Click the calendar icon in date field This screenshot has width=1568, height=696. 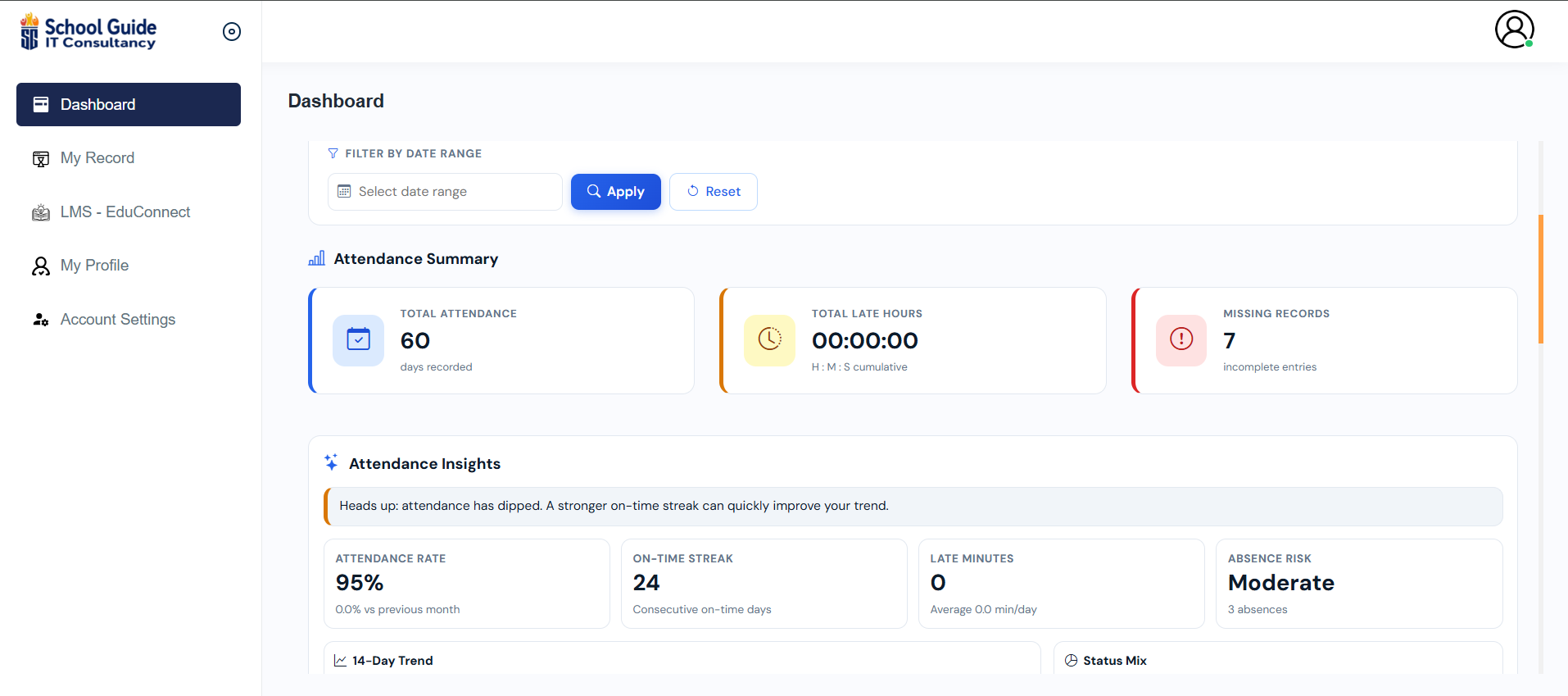344,192
